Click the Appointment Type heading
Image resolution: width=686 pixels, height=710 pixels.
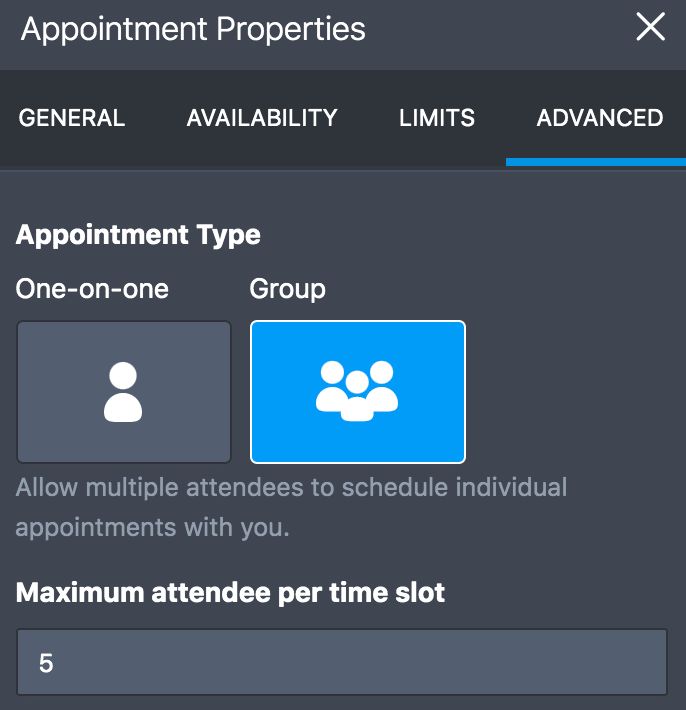tap(138, 235)
